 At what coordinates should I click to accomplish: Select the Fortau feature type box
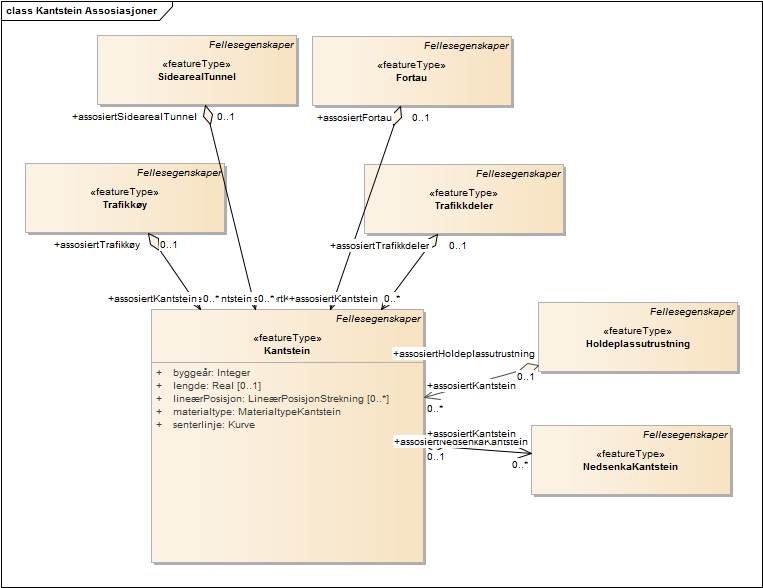click(x=411, y=70)
